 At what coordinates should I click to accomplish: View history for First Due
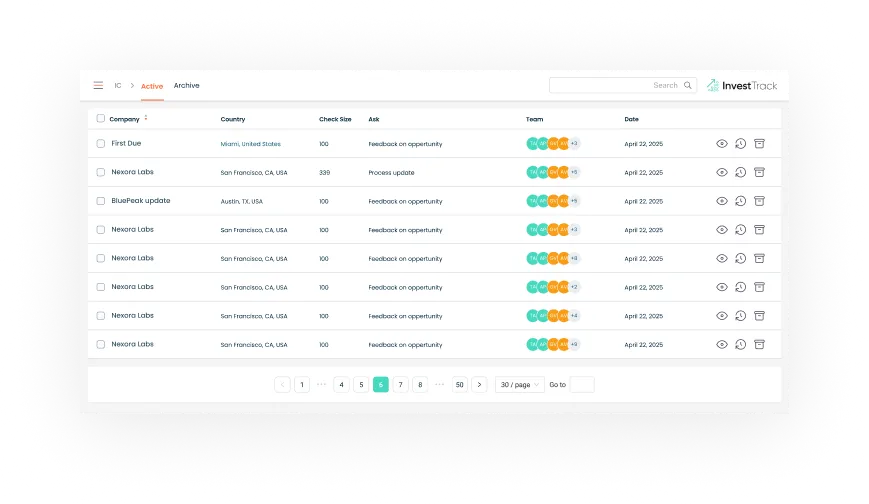pos(740,144)
